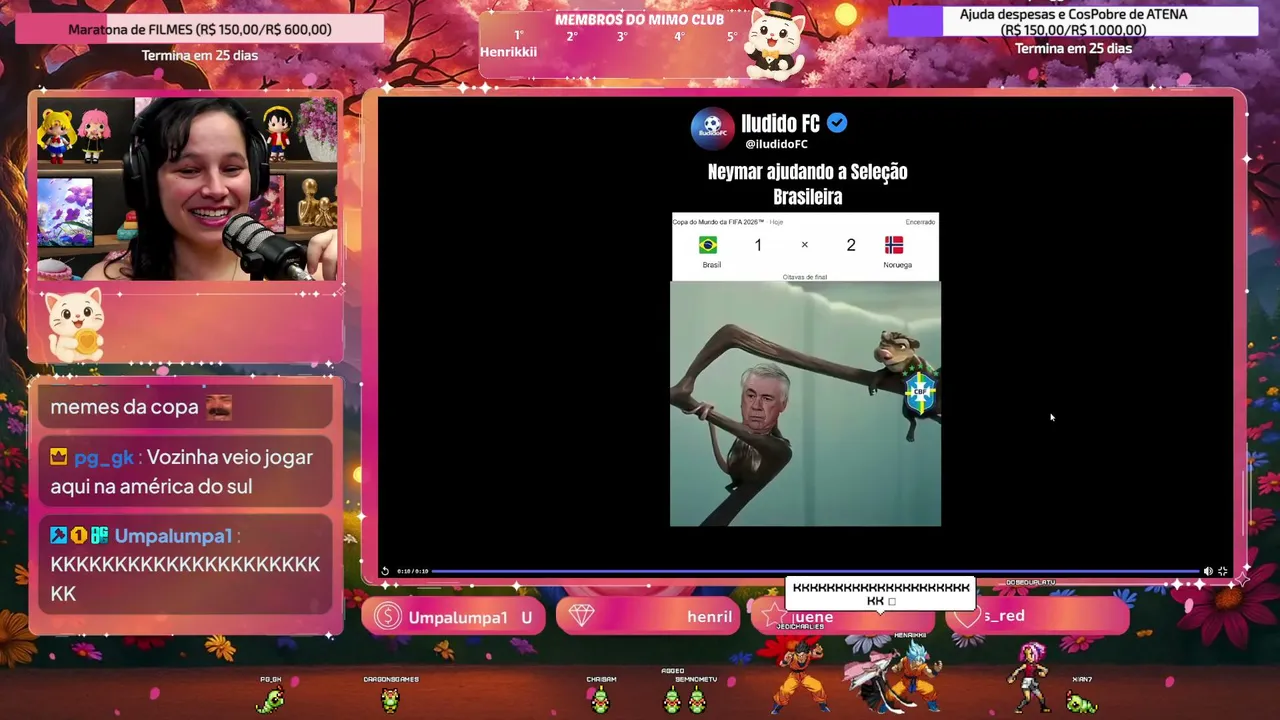Click the Norway flag in the scoreboard
The image size is (1280, 720).
894,245
